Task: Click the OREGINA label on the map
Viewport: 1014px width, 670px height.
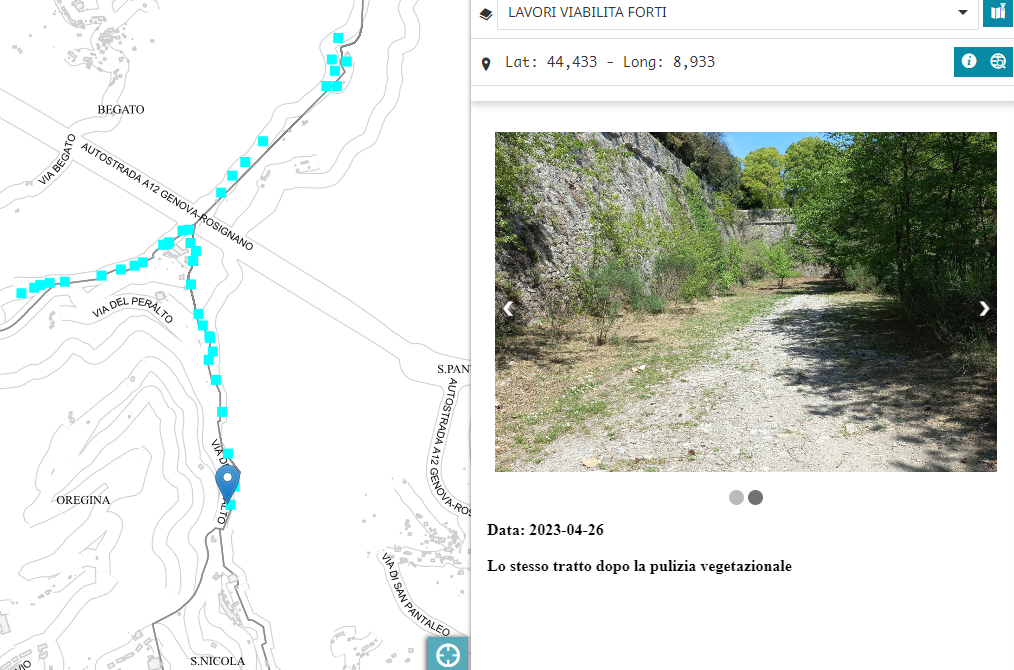Action: click(x=83, y=500)
